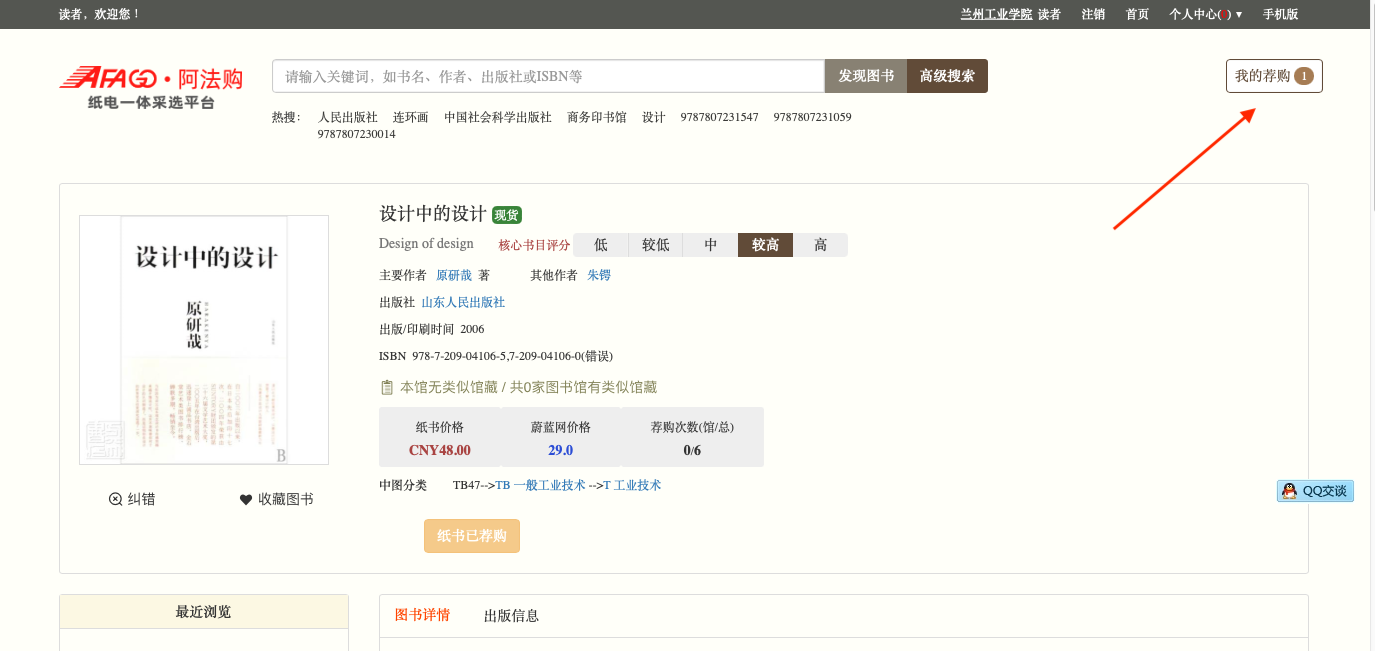Screen dimensions: 1375x651
Task: Click the 纠错 error report icon
Action: [115, 499]
